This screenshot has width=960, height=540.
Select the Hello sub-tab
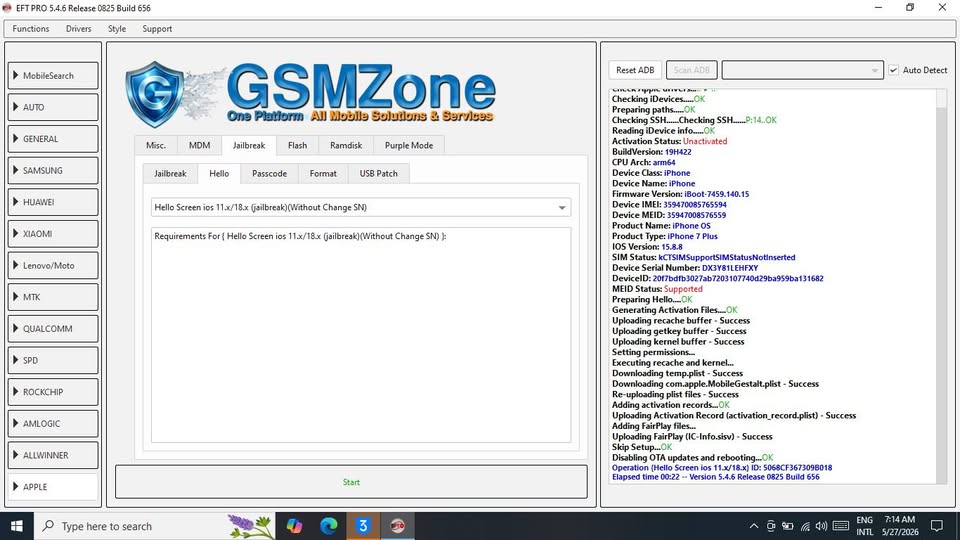point(219,174)
